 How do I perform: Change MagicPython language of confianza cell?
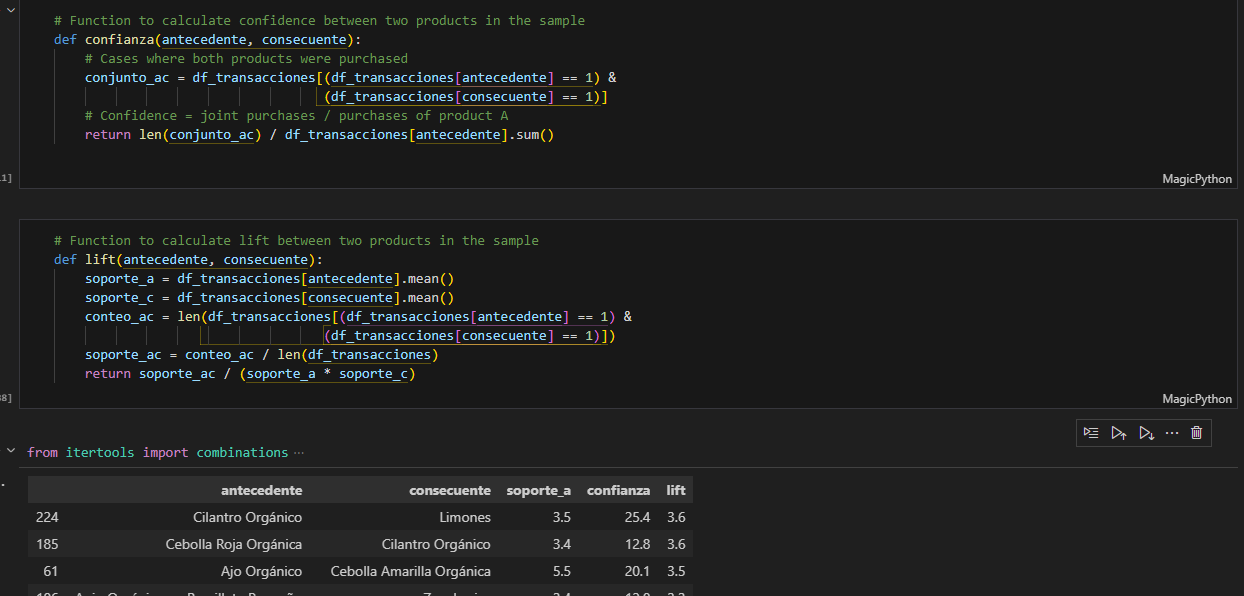(x=1197, y=179)
